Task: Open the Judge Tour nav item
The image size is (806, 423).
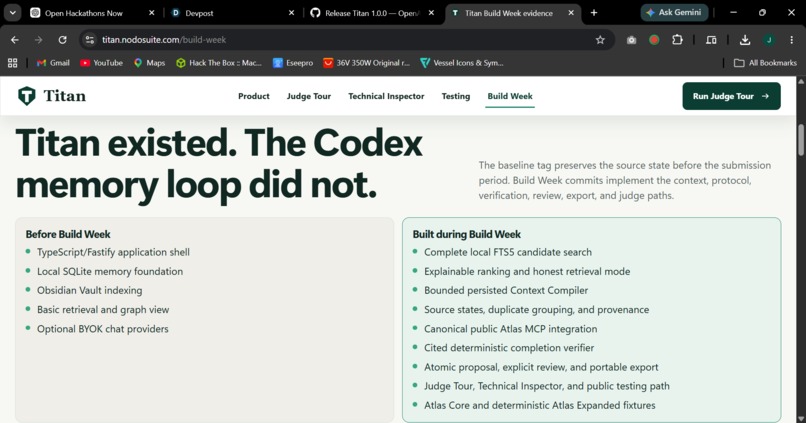Action: point(309,96)
